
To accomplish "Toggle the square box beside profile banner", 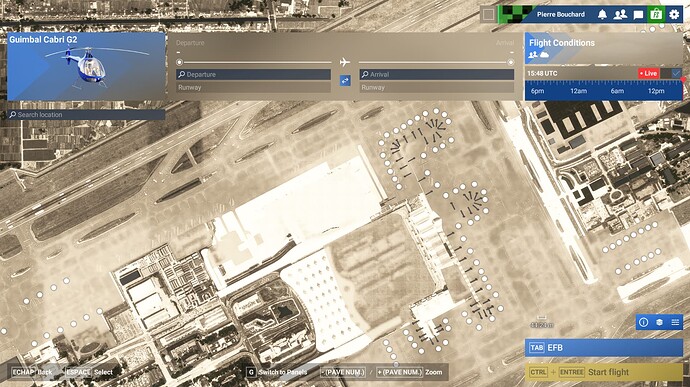I will [488, 15].
